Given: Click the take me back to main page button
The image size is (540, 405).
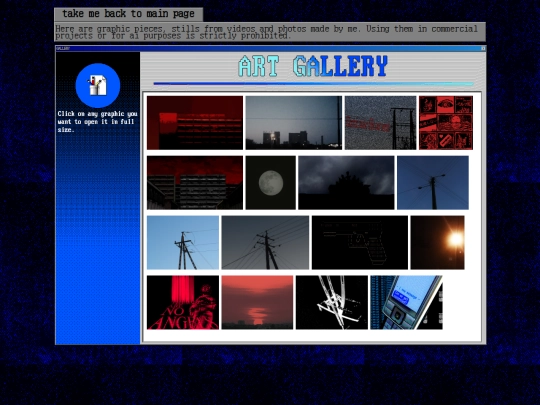Looking at the screenshot, I should pyautogui.click(x=128, y=14).
